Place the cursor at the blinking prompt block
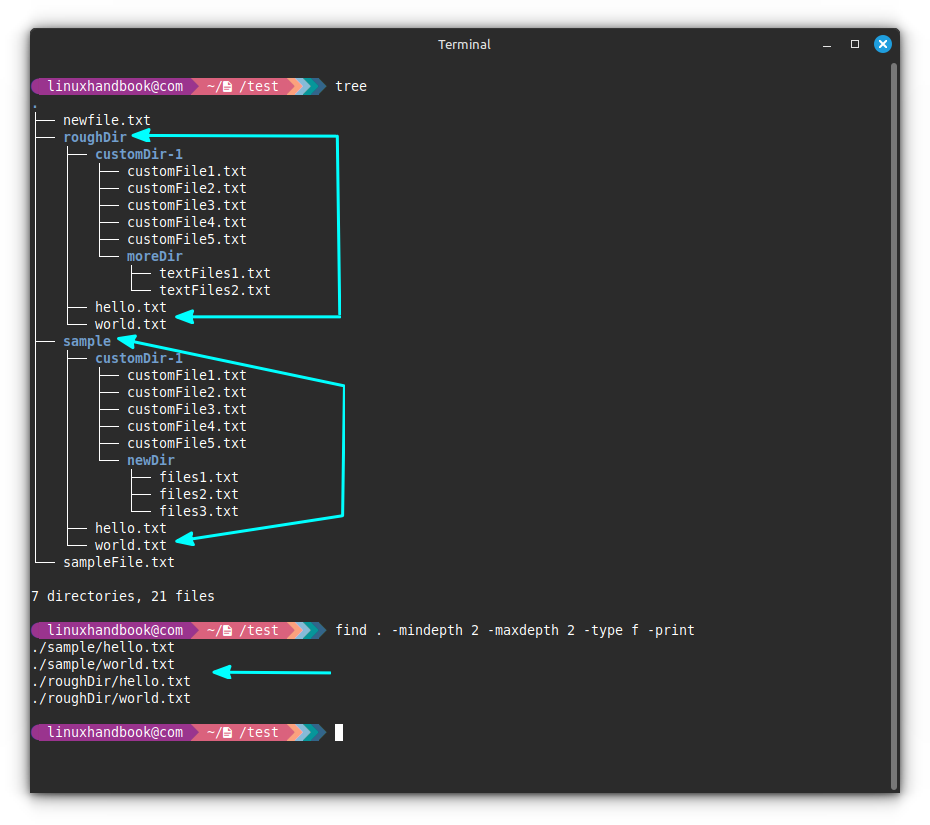Screen dimensions: 930x825 tap(339, 732)
